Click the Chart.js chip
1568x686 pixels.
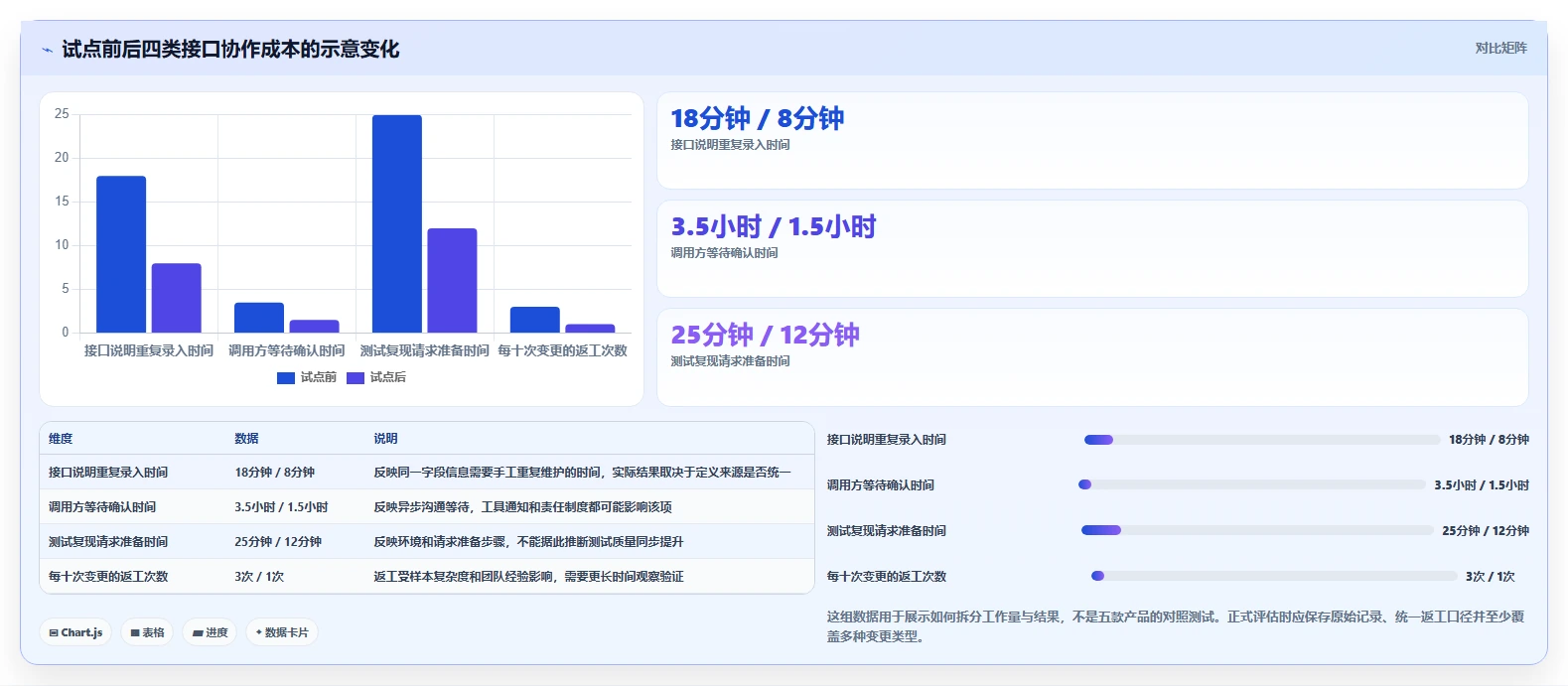click(x=75, y=632)
